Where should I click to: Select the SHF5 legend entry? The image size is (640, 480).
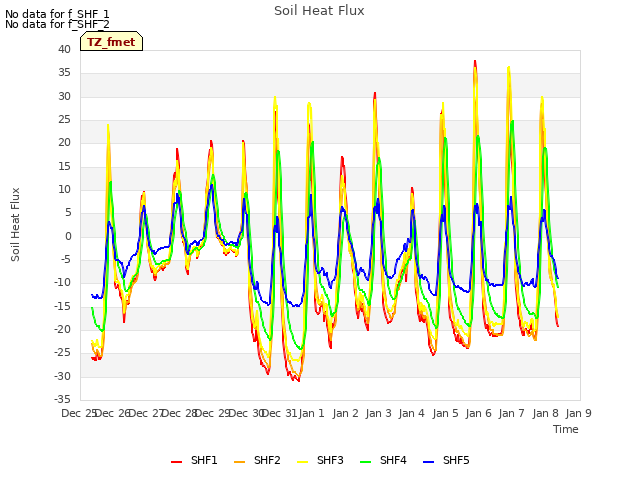click(x=446, y=460)
